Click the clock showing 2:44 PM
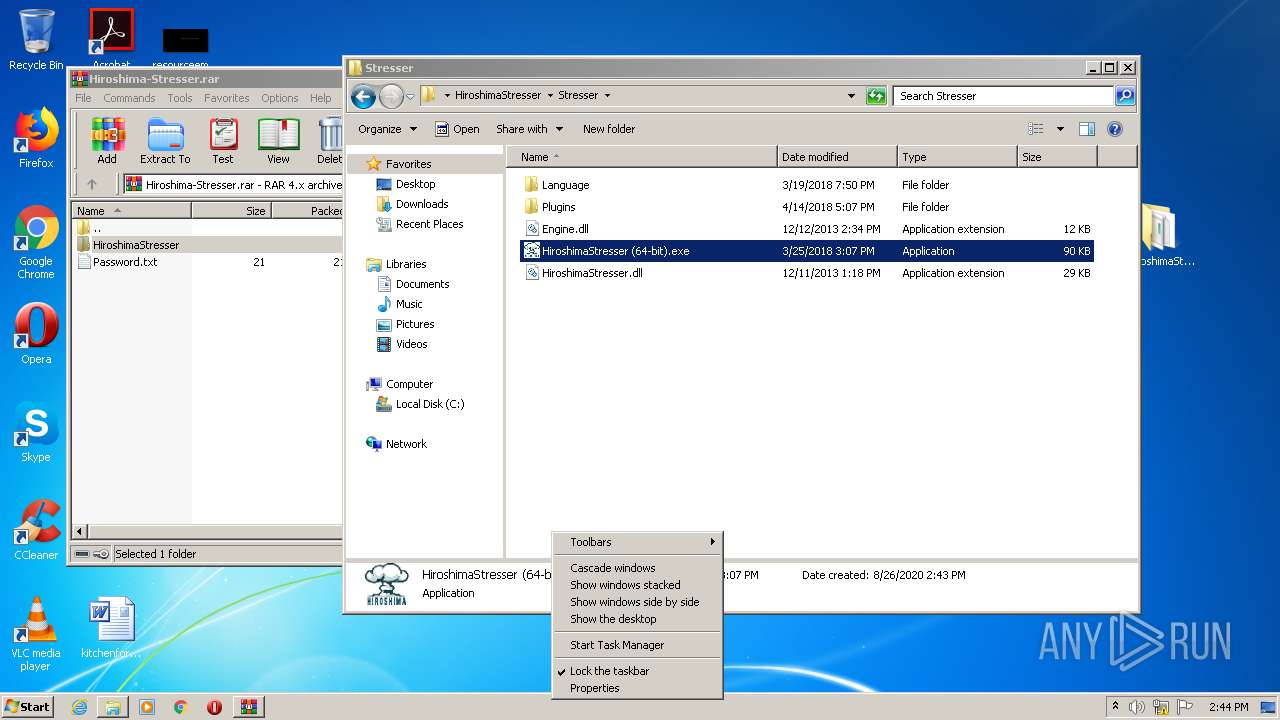The image size is (1280, 720). 1228,707
